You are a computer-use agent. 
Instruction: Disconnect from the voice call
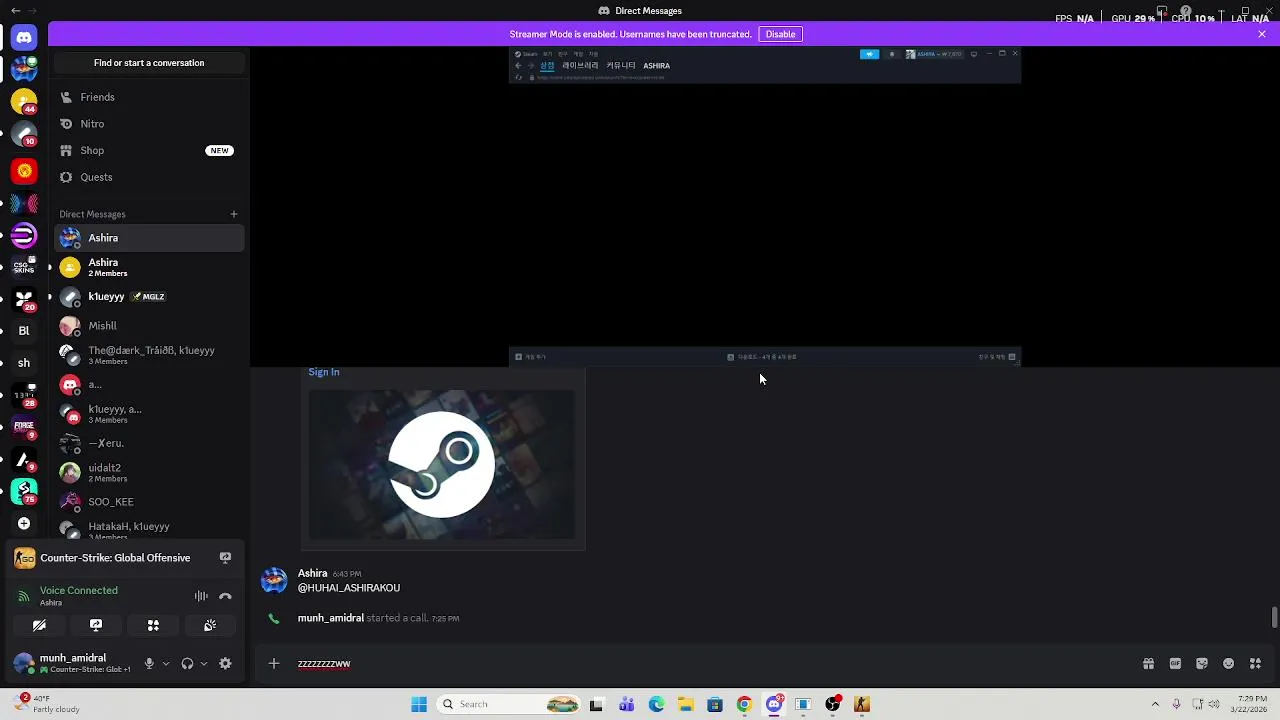[x=225, y=596]
